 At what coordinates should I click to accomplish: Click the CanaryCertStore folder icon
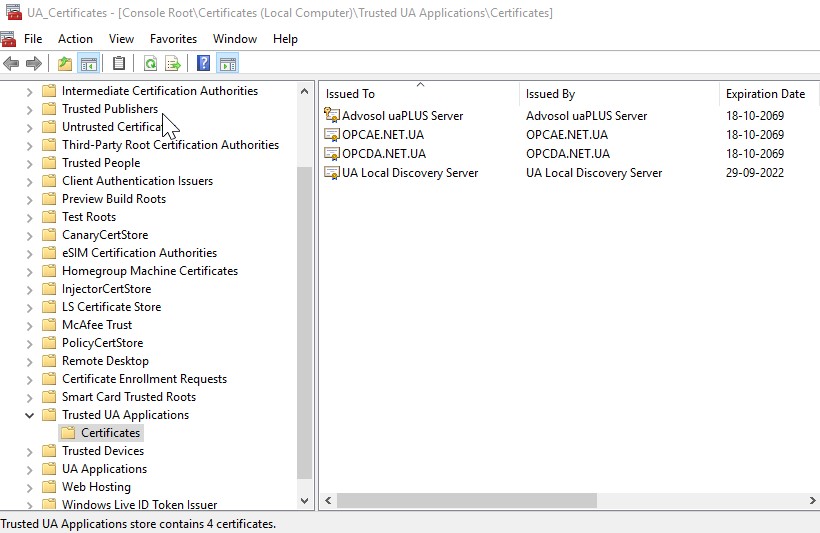point(49,235)
